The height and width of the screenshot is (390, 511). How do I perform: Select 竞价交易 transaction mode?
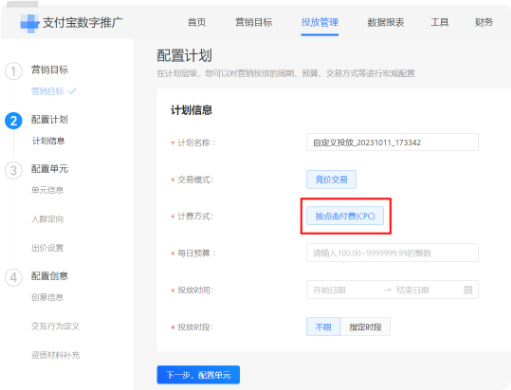331,180
